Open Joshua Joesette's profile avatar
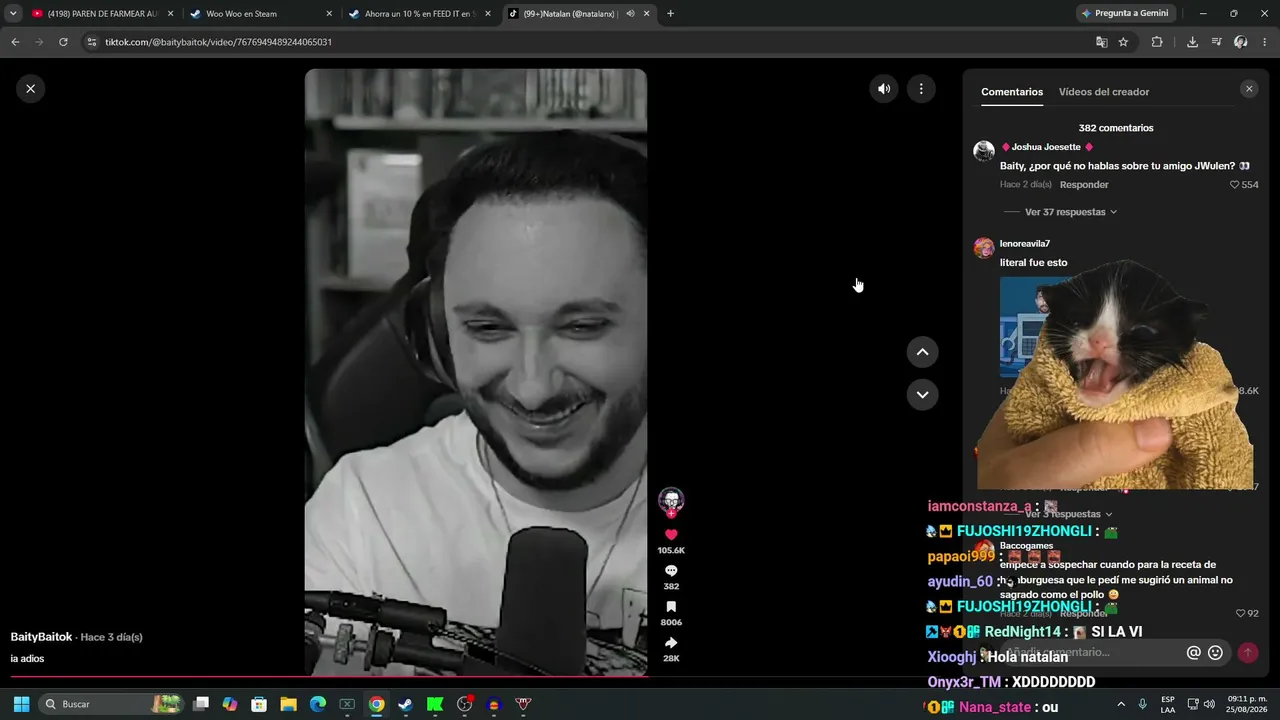The image size is (1280, 720). click(984, 151)
